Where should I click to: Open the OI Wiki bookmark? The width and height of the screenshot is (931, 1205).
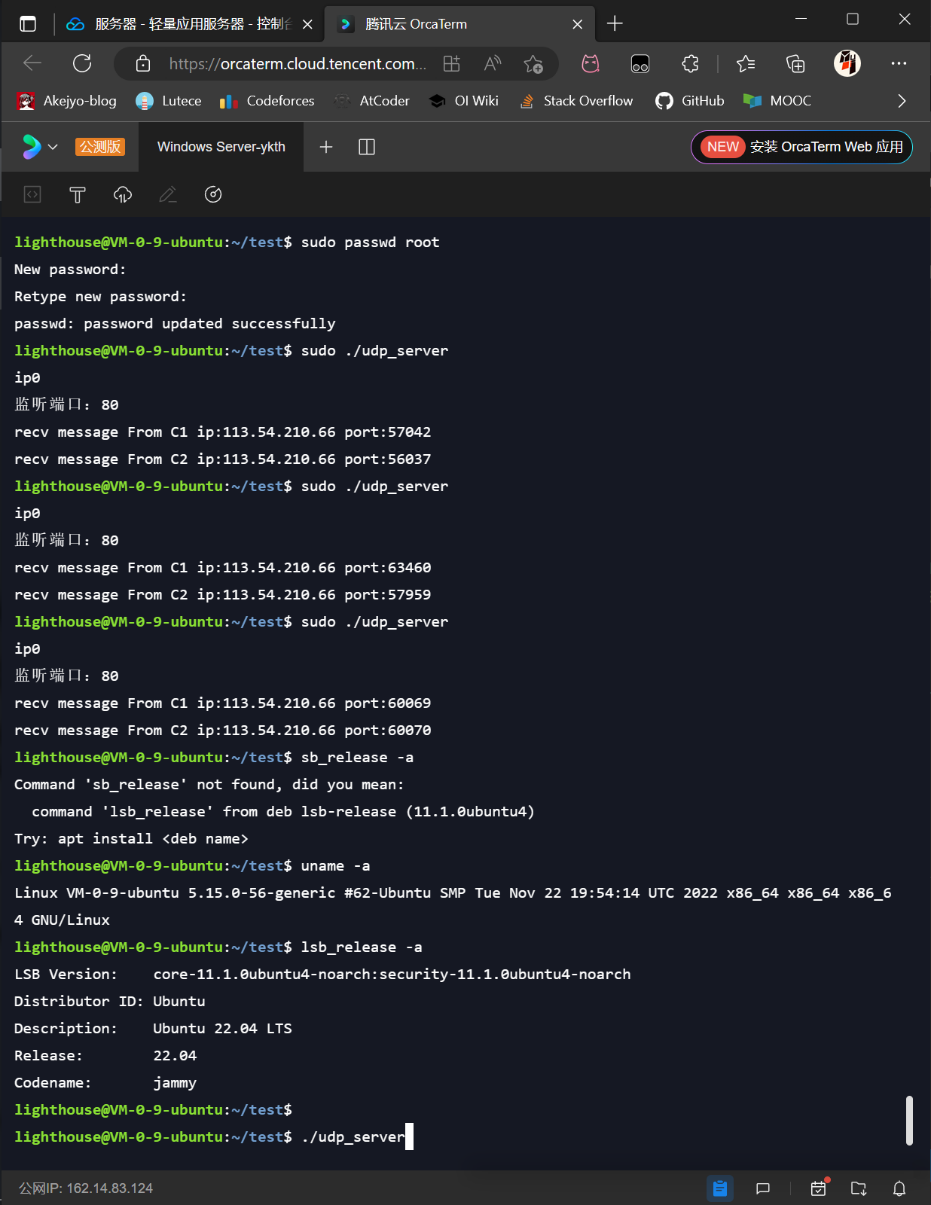(x=463, y=101)
